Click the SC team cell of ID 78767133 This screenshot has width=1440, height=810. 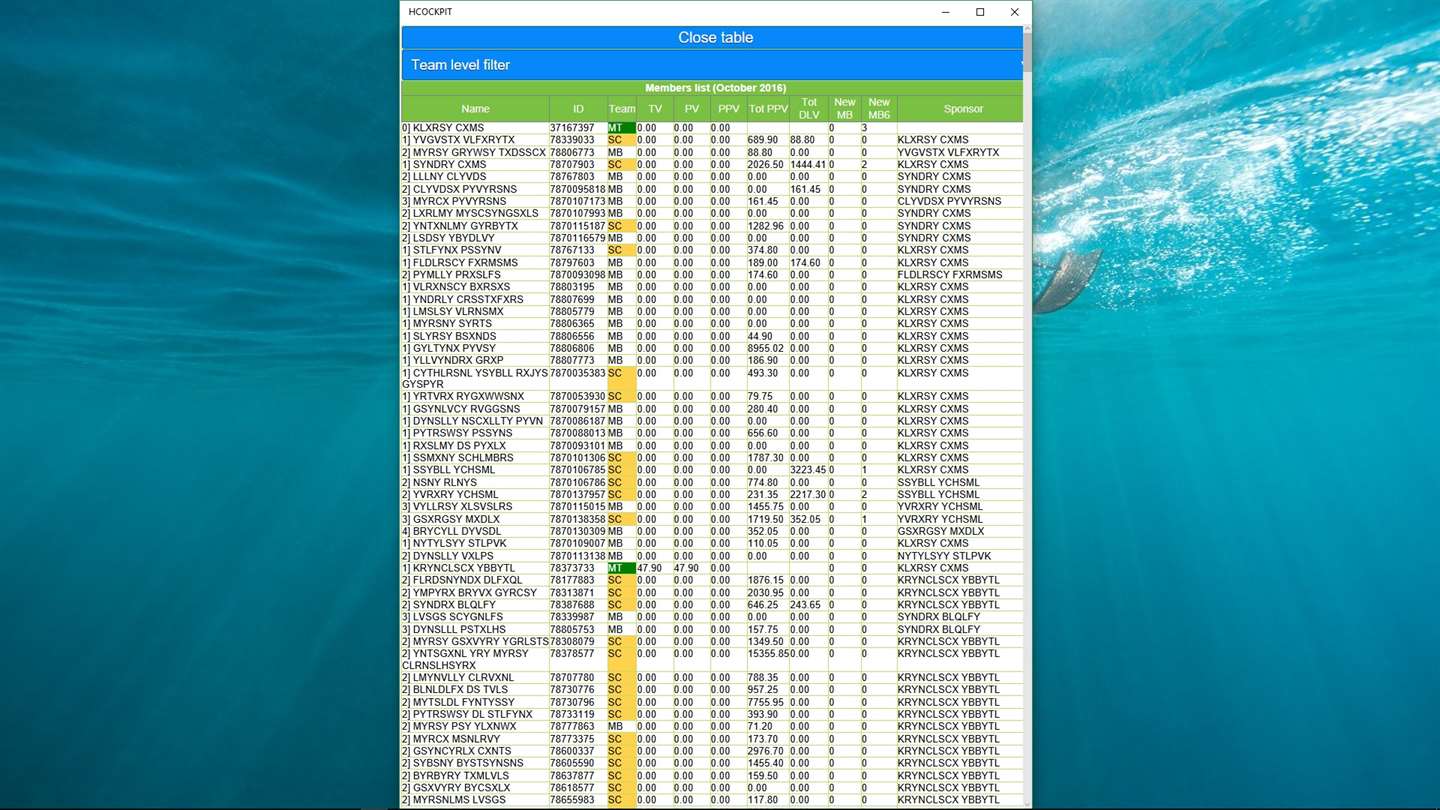coord(622,250)
